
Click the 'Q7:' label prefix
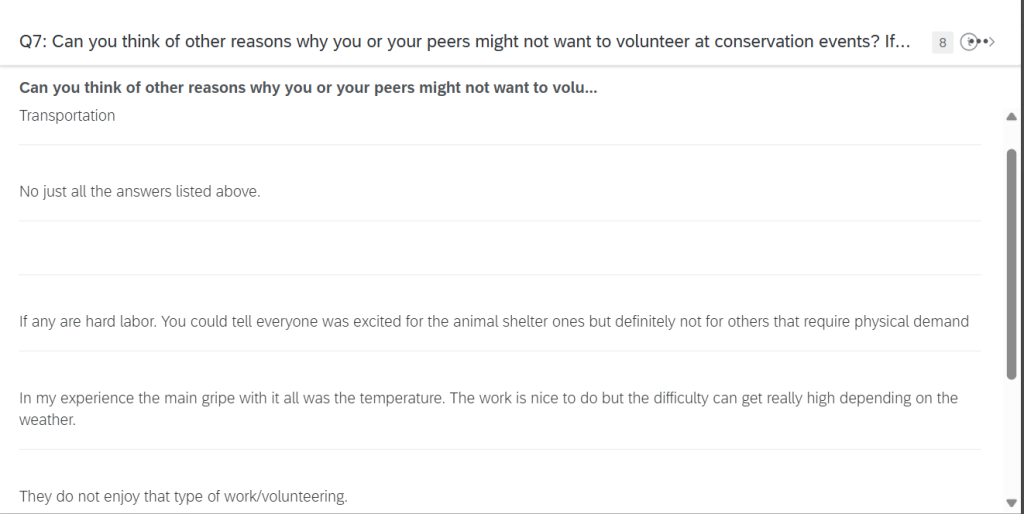pyautogui.click(x=33, y=42)
